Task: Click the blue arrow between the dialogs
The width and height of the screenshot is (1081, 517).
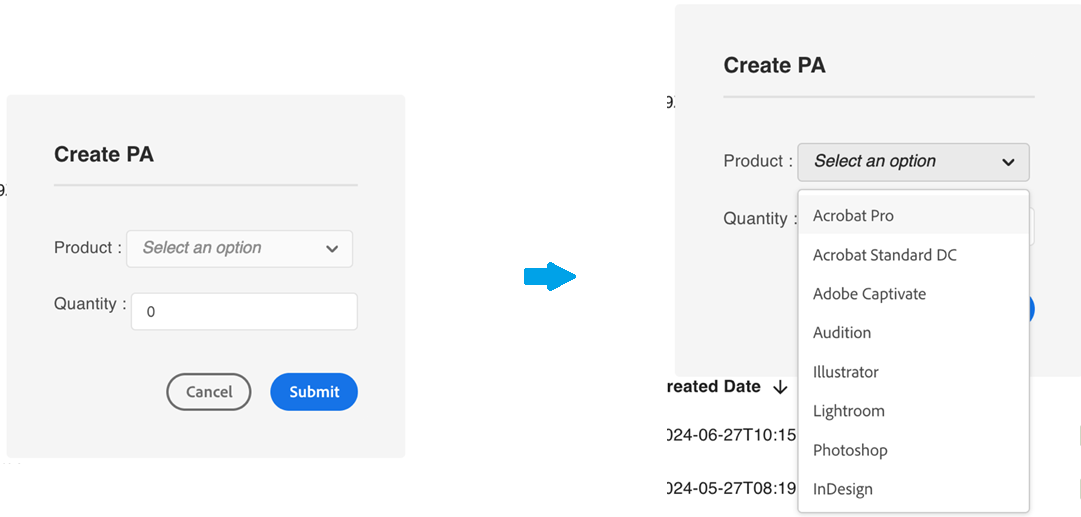Action: [x=549, y=278]
